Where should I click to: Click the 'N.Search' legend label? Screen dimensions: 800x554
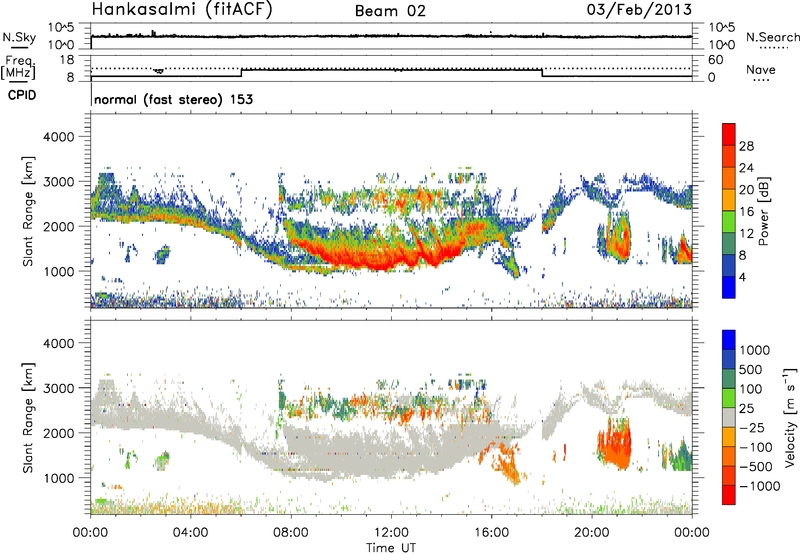[x=772, y=37]
